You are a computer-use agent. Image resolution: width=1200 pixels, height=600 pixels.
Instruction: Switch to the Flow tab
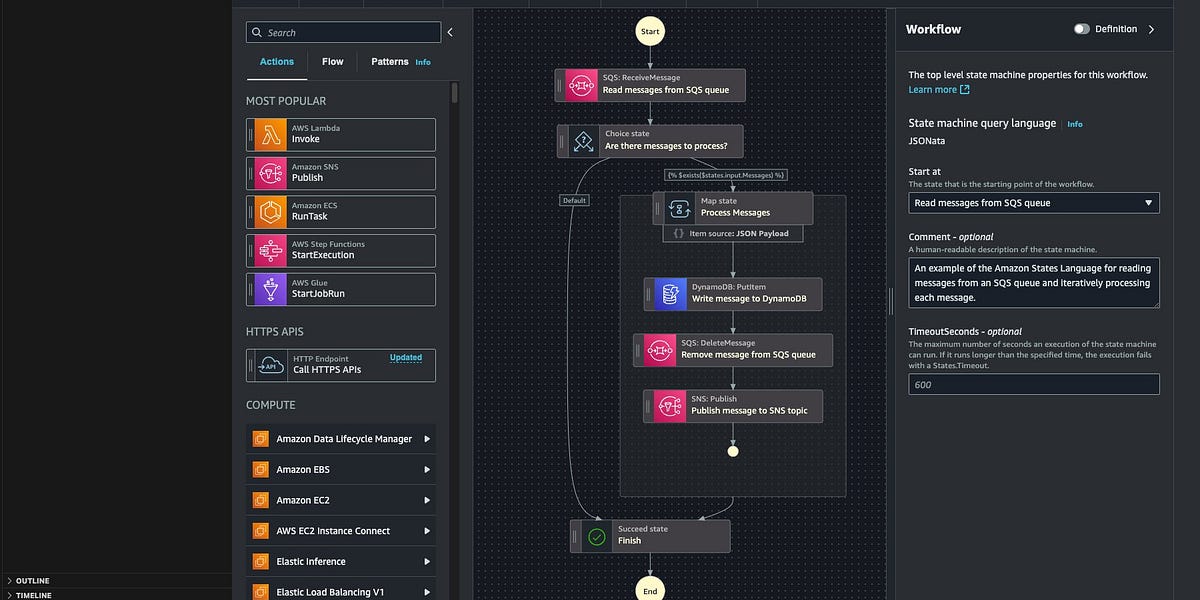333,61
